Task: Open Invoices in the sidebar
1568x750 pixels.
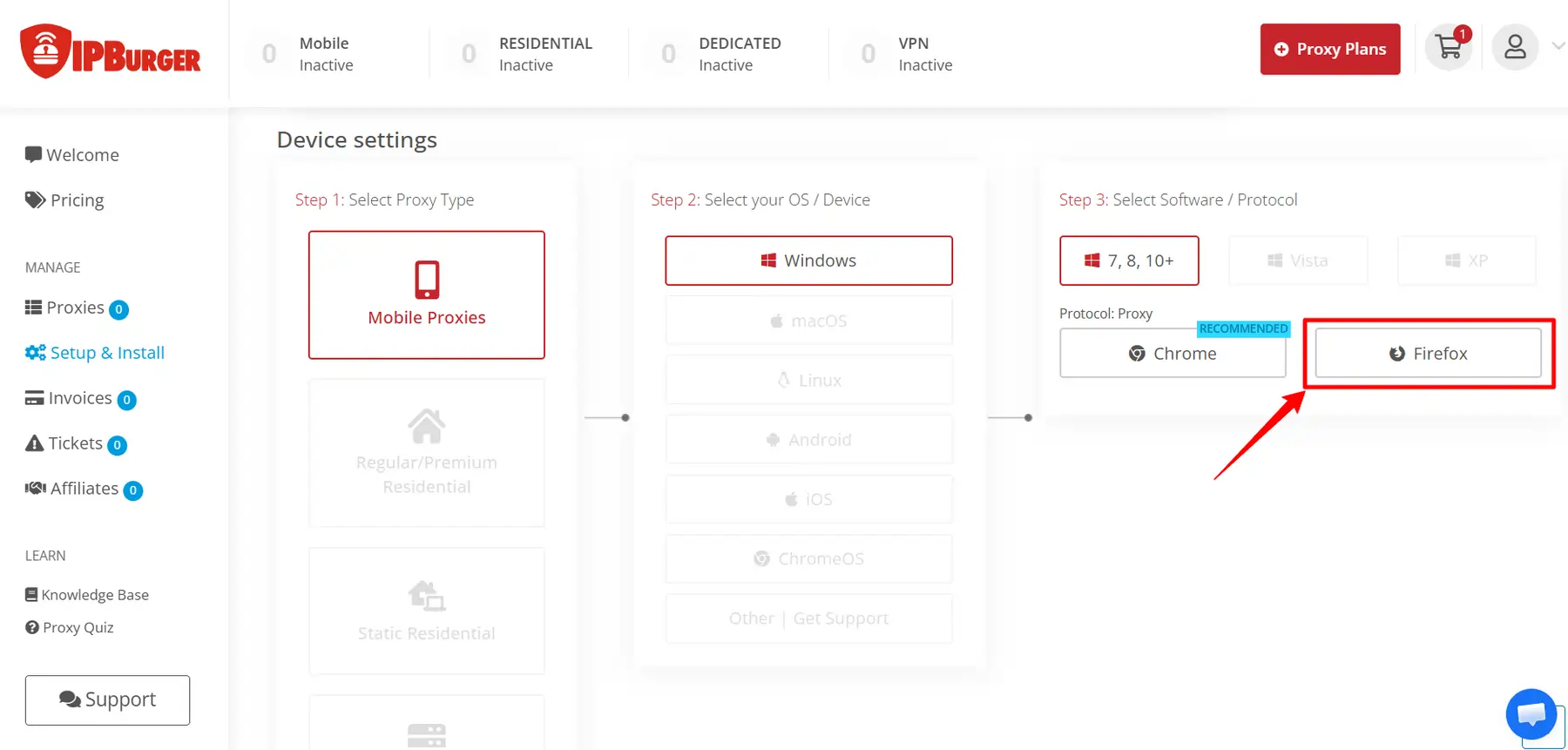Action: click(80, 398)
